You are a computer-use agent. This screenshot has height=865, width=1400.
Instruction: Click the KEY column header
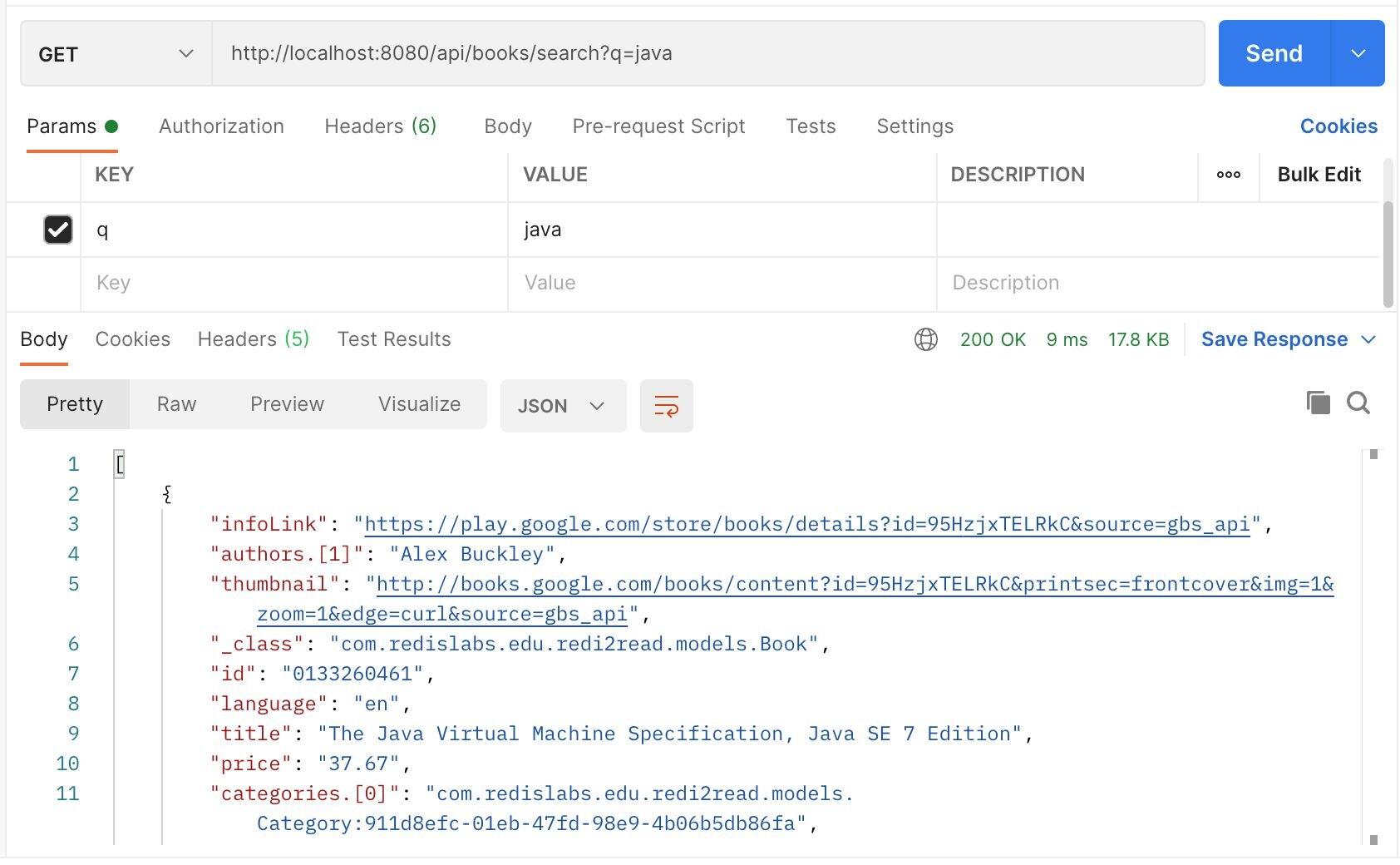114,175
